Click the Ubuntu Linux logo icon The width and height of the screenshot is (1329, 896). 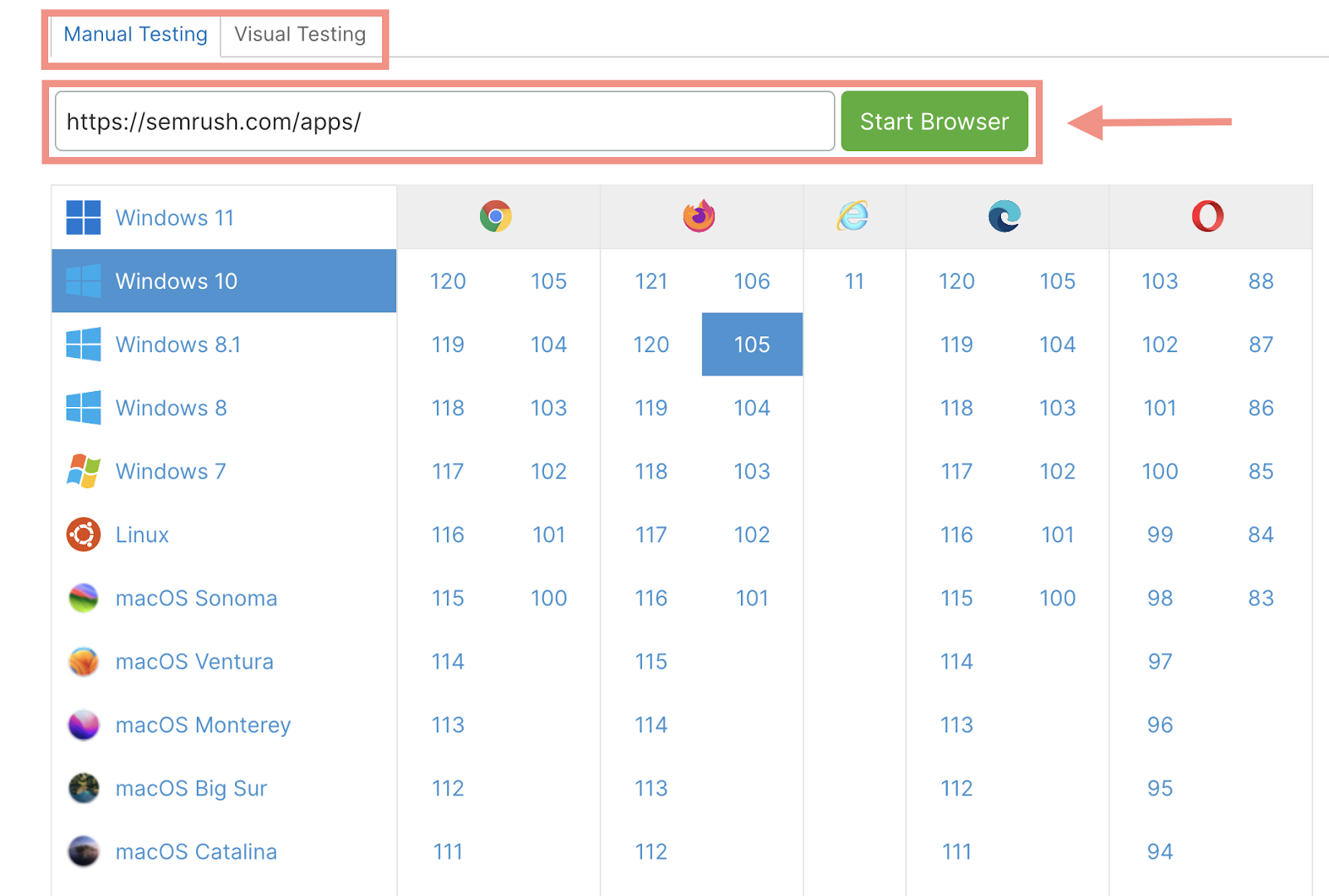click(x=84, y=535)
